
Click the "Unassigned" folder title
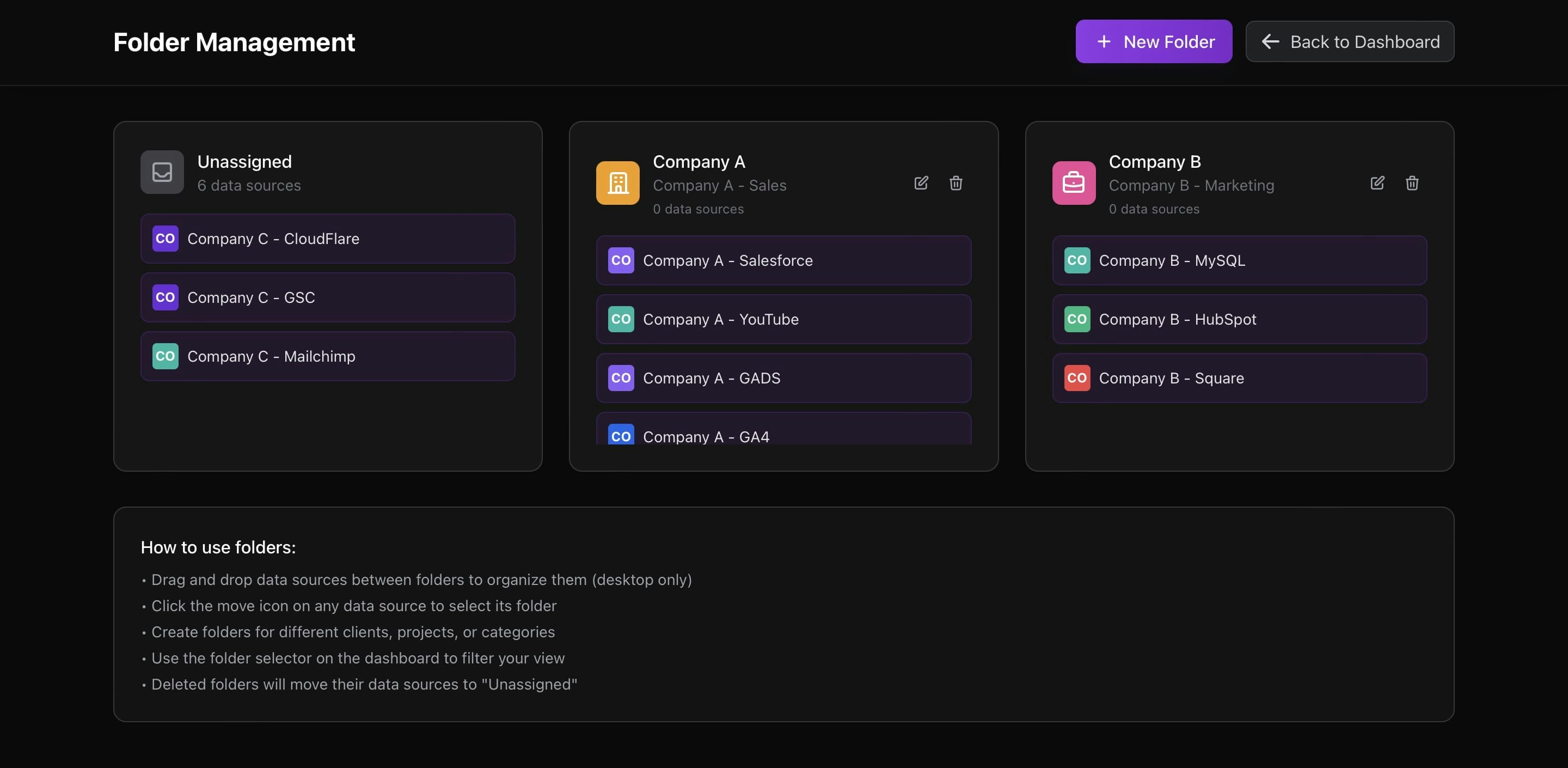click(244, 161)
